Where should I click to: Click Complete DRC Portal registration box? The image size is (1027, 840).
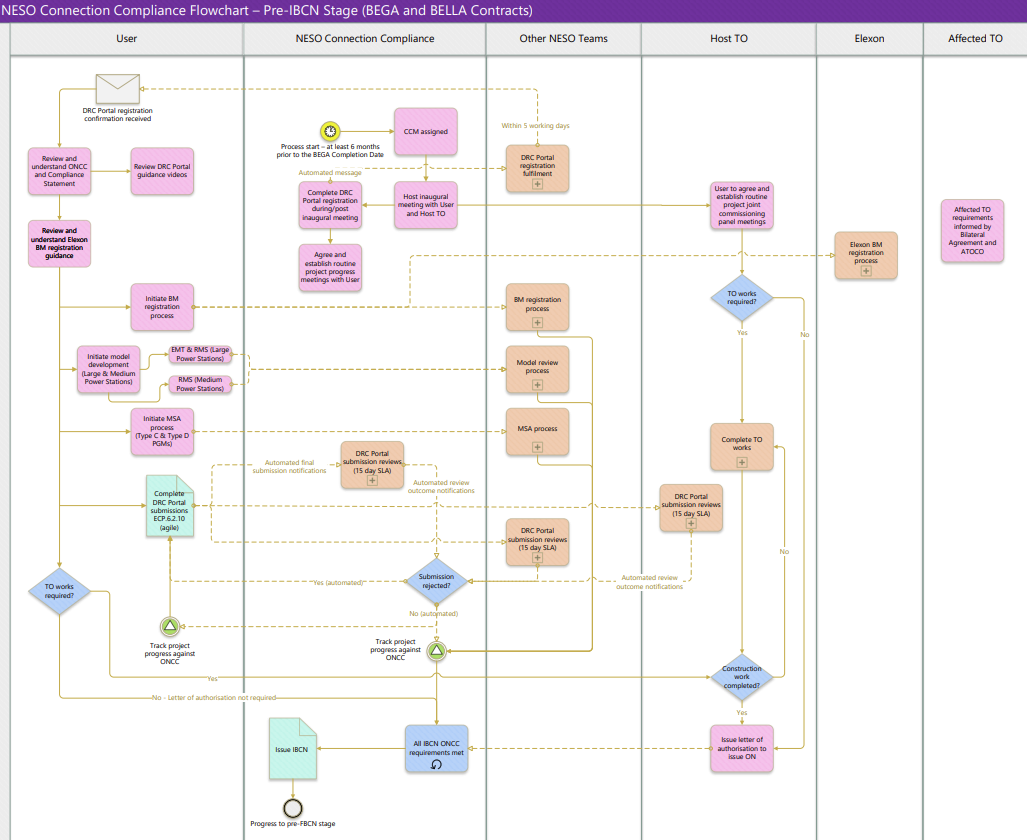(x=330, y=205)
